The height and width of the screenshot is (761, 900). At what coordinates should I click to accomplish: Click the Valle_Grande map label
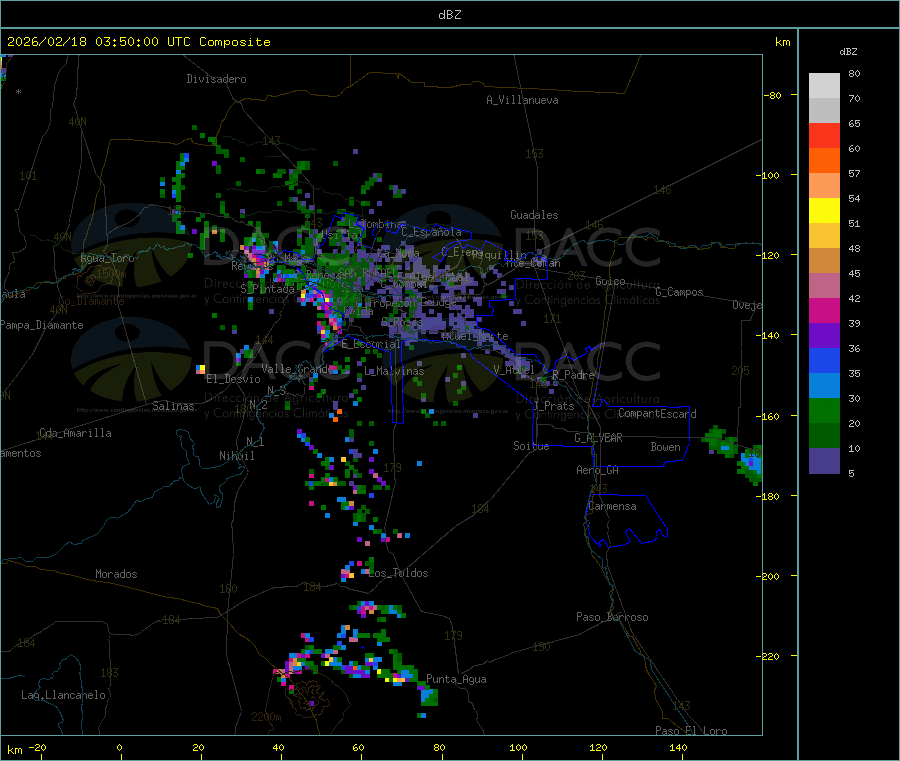pyautogui.click(x=296, y=369)
